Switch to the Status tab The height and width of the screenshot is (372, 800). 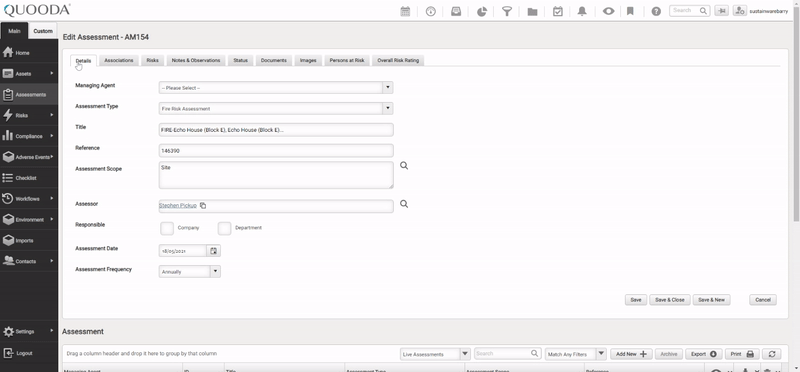pos(240,60)
